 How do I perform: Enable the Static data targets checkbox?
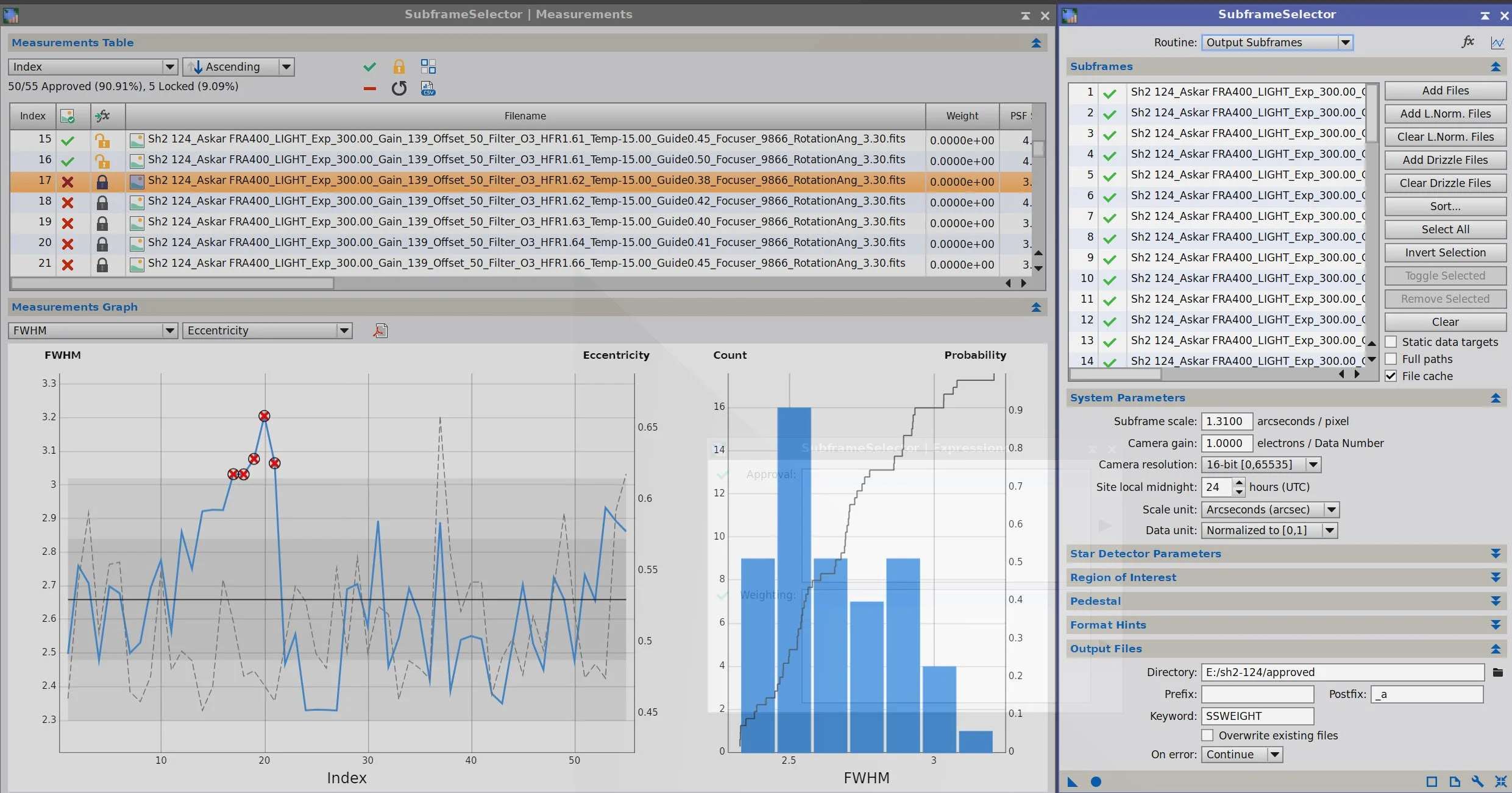(1391, 342)
